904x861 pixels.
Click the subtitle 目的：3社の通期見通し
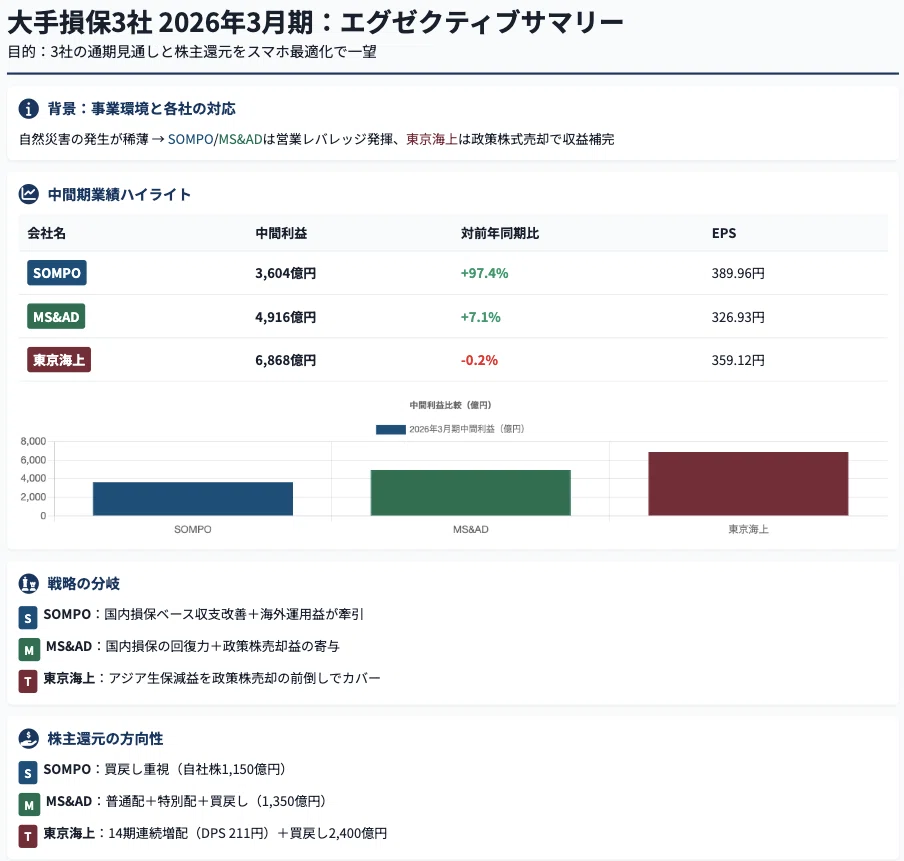coord(192,51)
